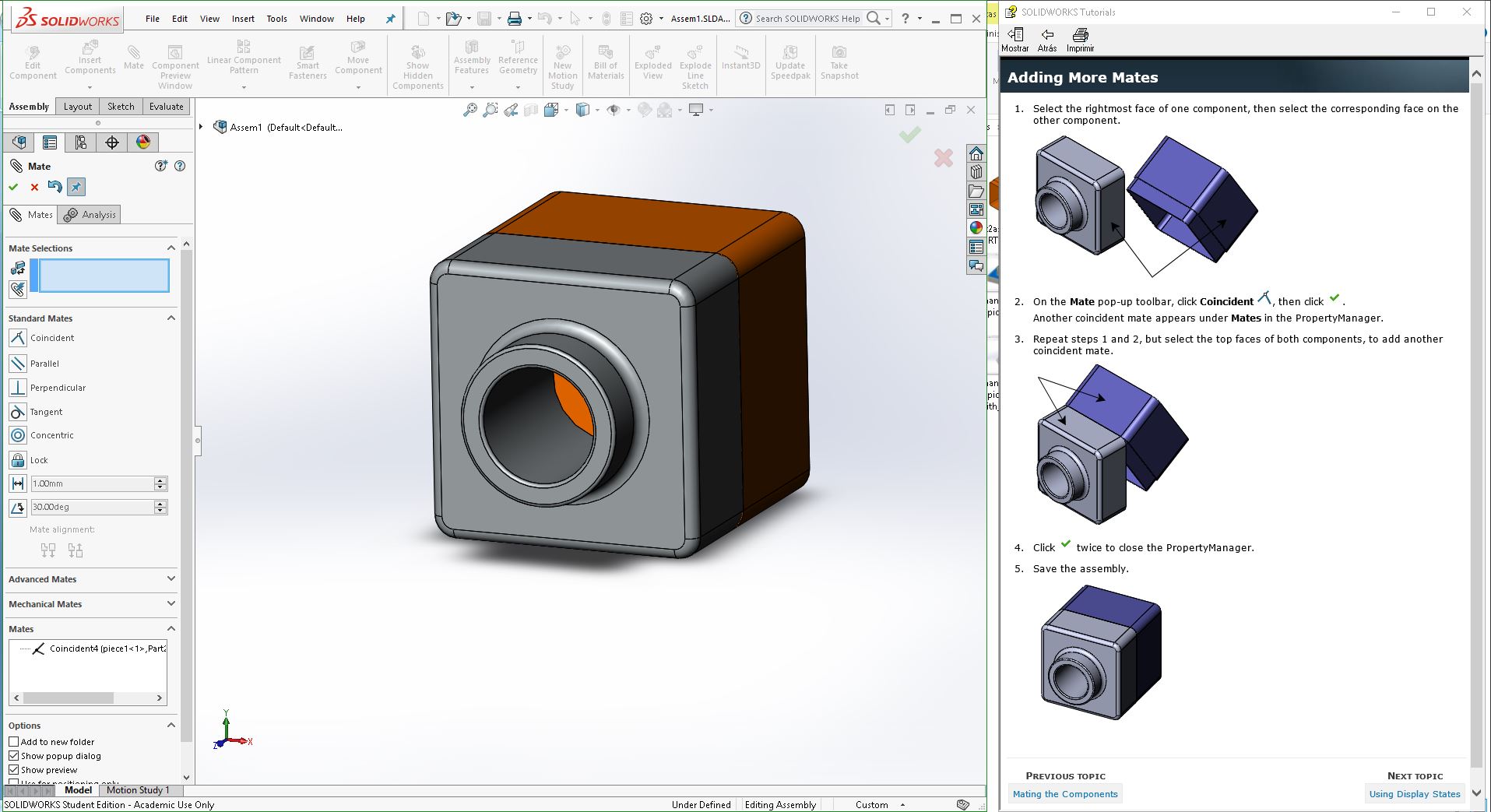The height and width of the screenshot is (812, 1491).
Task: Open the PropertyManager tab
Action: [50, 142]
